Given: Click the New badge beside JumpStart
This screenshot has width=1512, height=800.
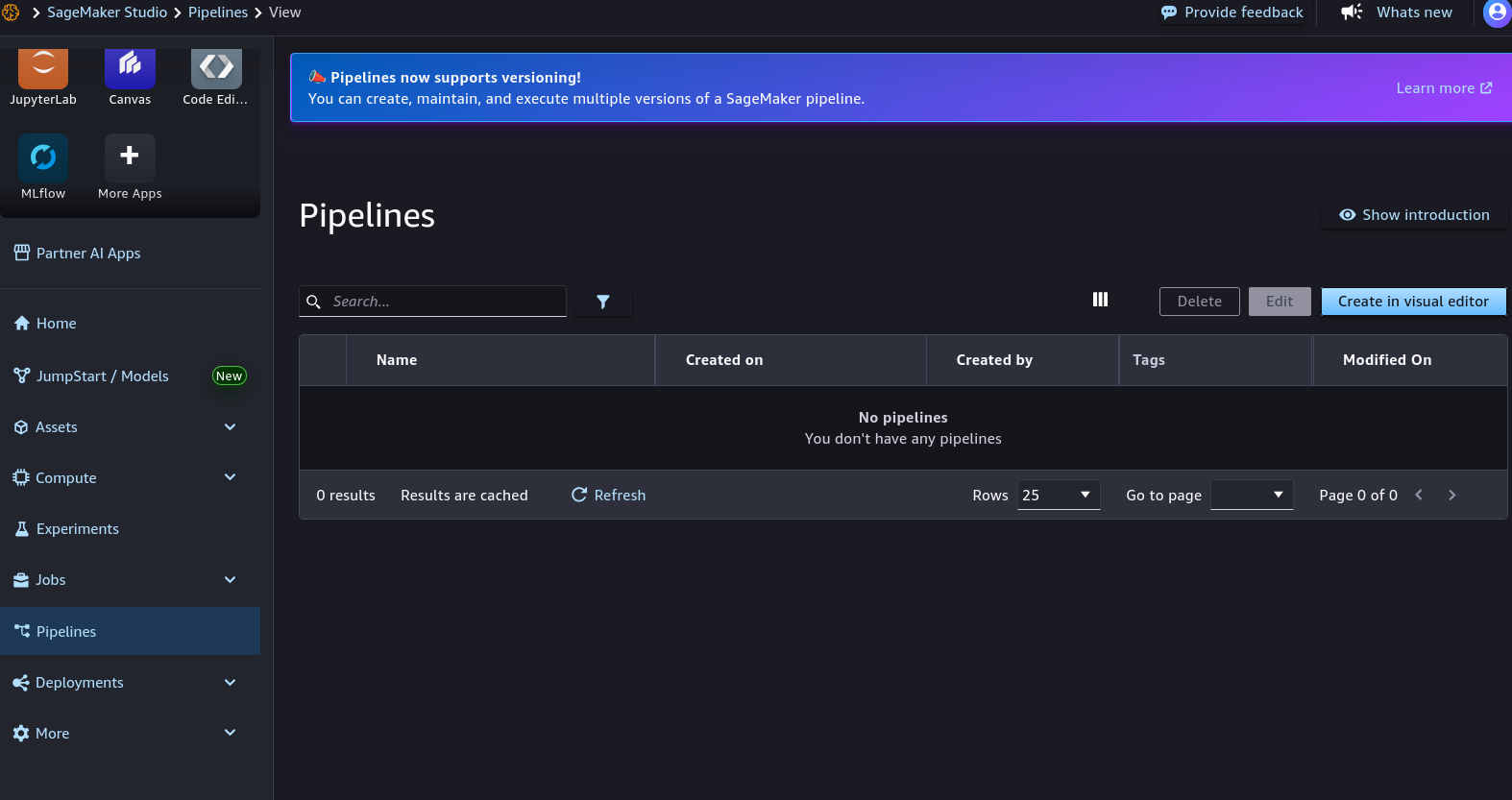Looking at the screenshot, I should point(230,376).
